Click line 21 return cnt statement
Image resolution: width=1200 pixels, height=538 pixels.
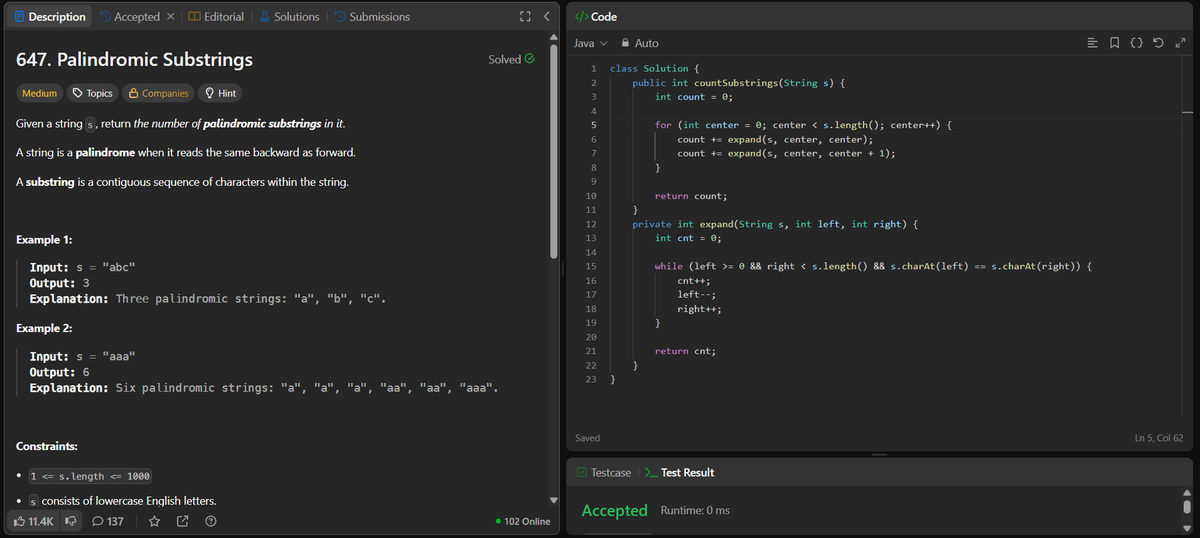[685, 351]
